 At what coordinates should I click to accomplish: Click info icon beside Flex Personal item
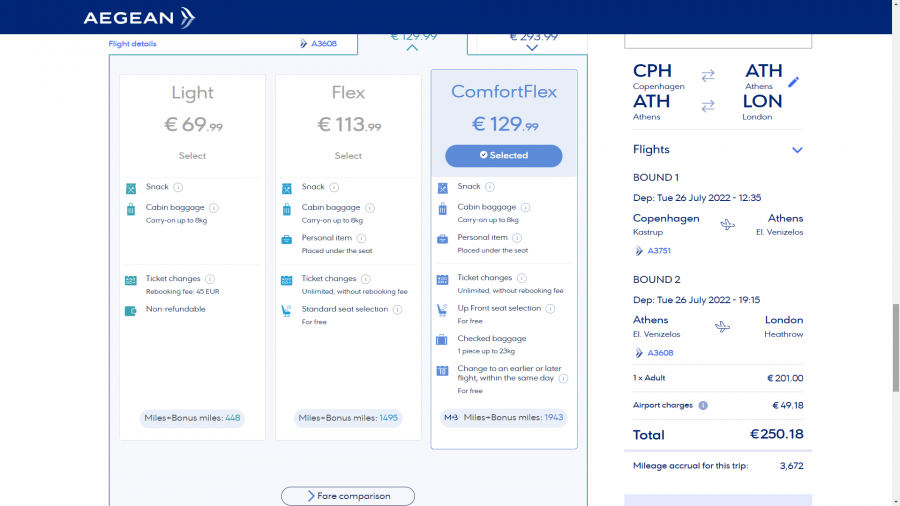(362, 238)
